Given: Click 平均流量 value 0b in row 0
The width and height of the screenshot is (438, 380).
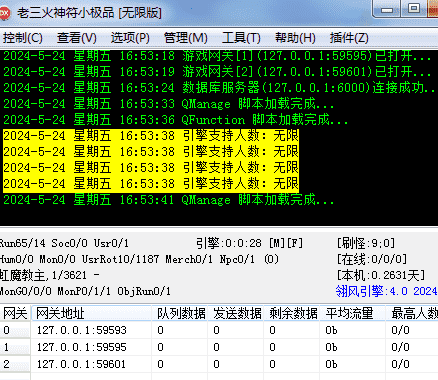Looking at the screenshot, I should tap(332, 330).
